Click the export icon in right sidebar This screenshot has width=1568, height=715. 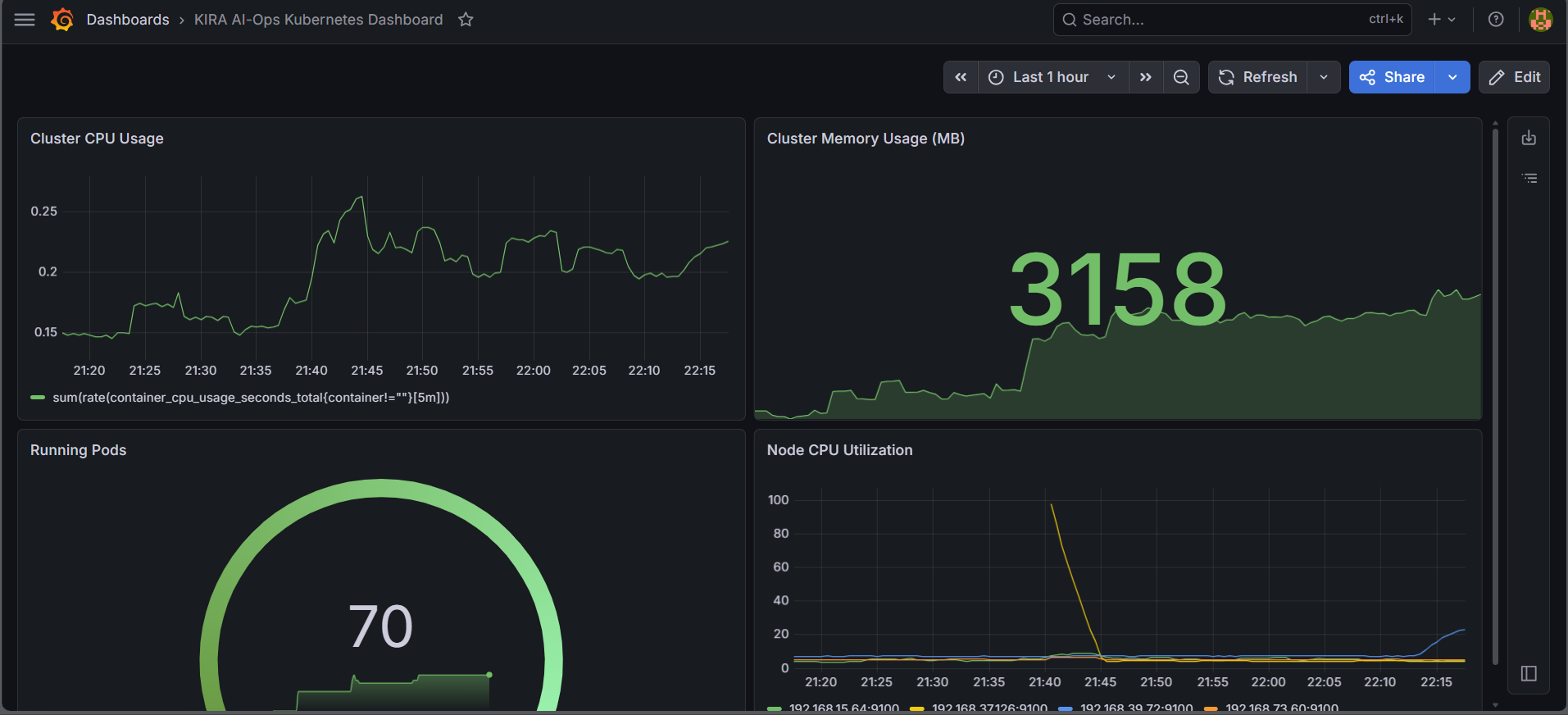pos(1529,138)
